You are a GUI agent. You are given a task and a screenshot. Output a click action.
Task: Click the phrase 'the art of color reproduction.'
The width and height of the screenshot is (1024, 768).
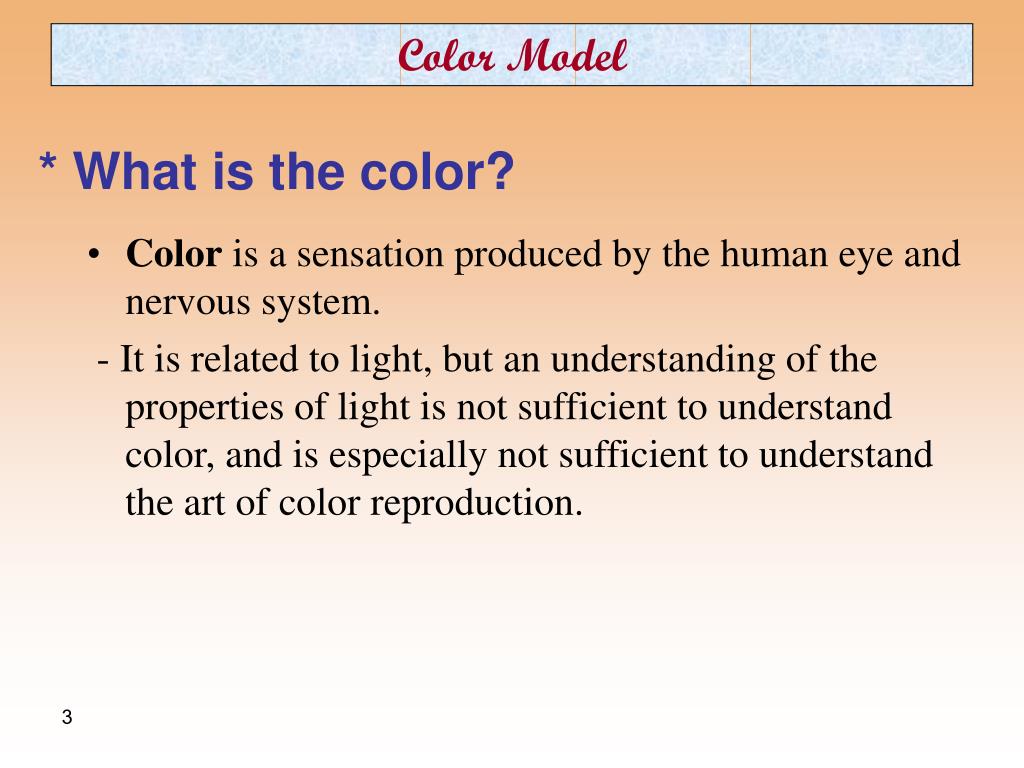coord(354,503)
